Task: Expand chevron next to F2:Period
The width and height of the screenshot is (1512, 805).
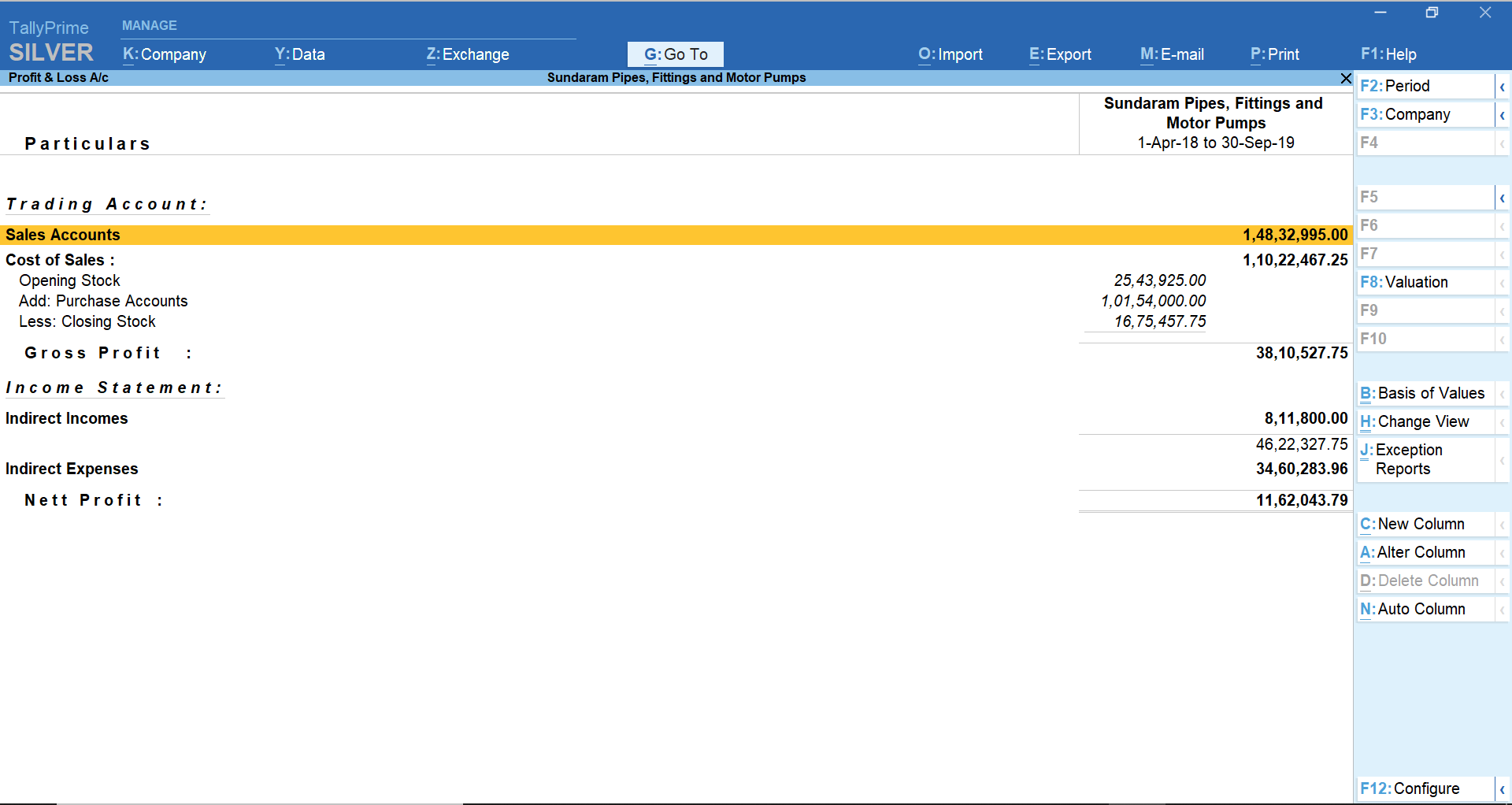Action: pyautogui.click(x=1503, y=87)
